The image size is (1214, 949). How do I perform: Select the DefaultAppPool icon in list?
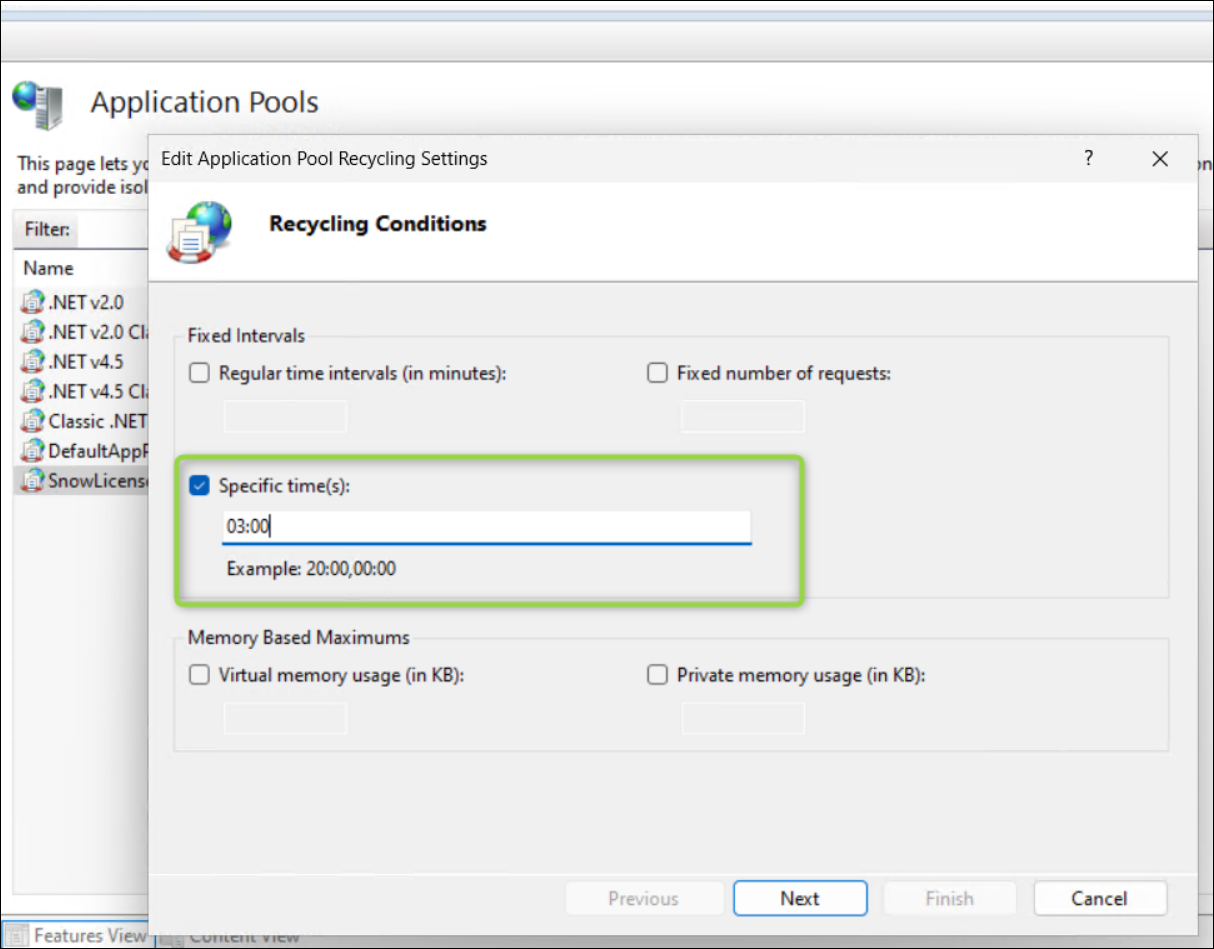pos(34,451)
